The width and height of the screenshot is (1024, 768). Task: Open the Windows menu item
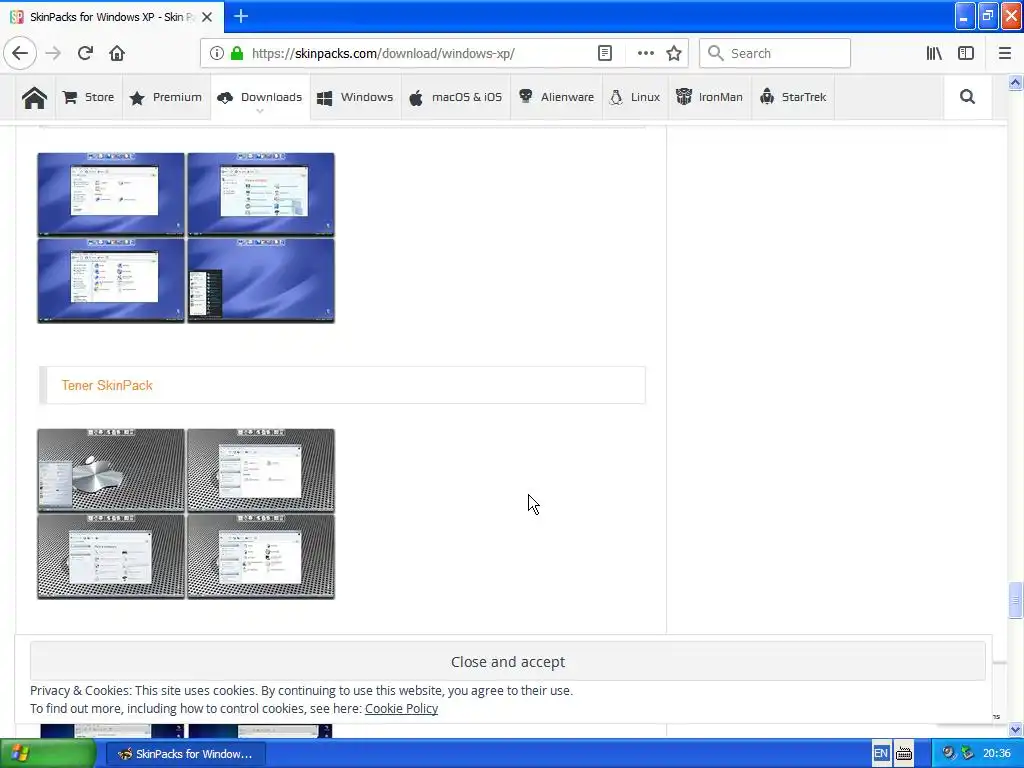tap(355, 97)
